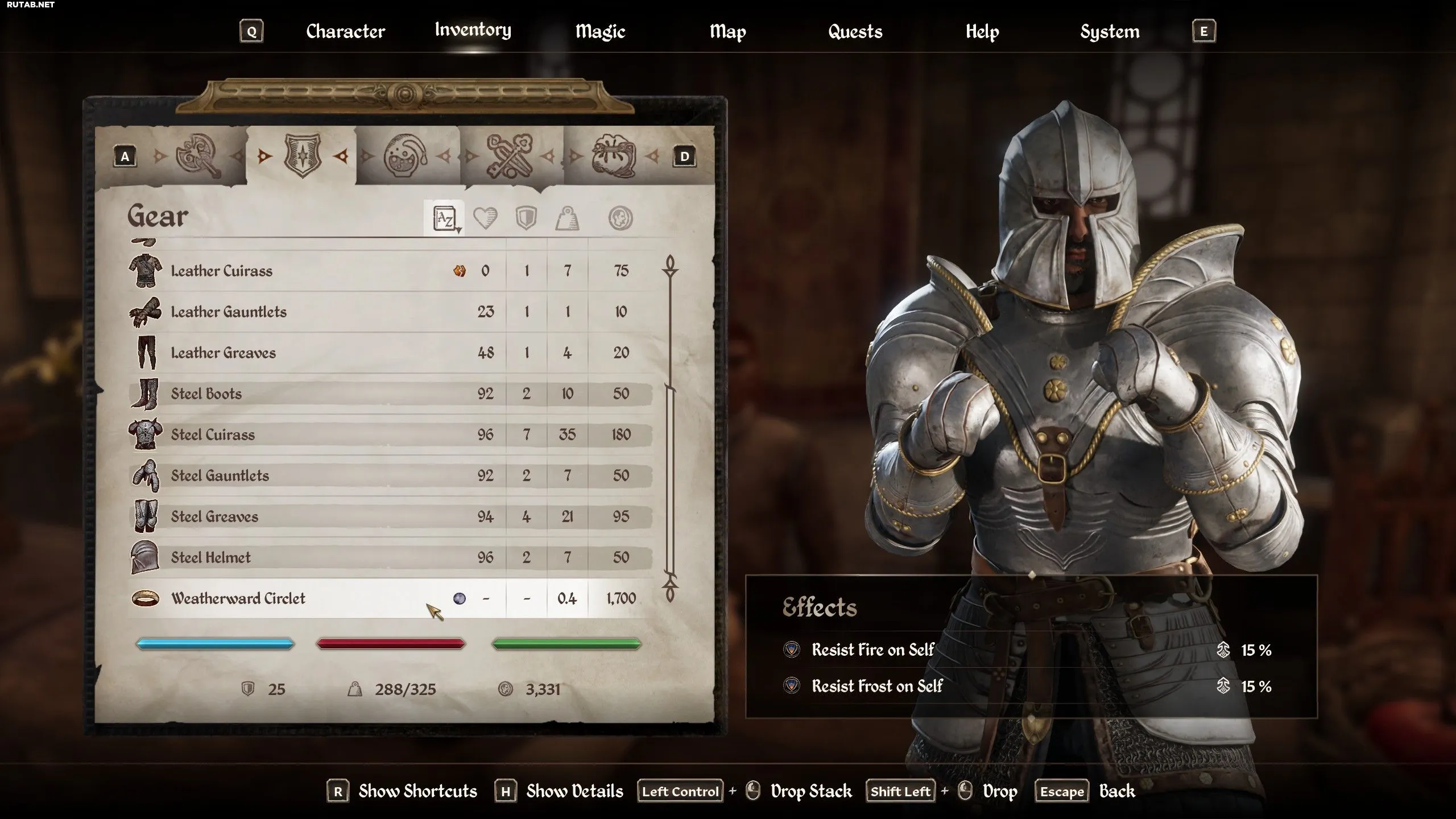Sort gear by heart health column
1456x819 pixels.
click(485, 218)
